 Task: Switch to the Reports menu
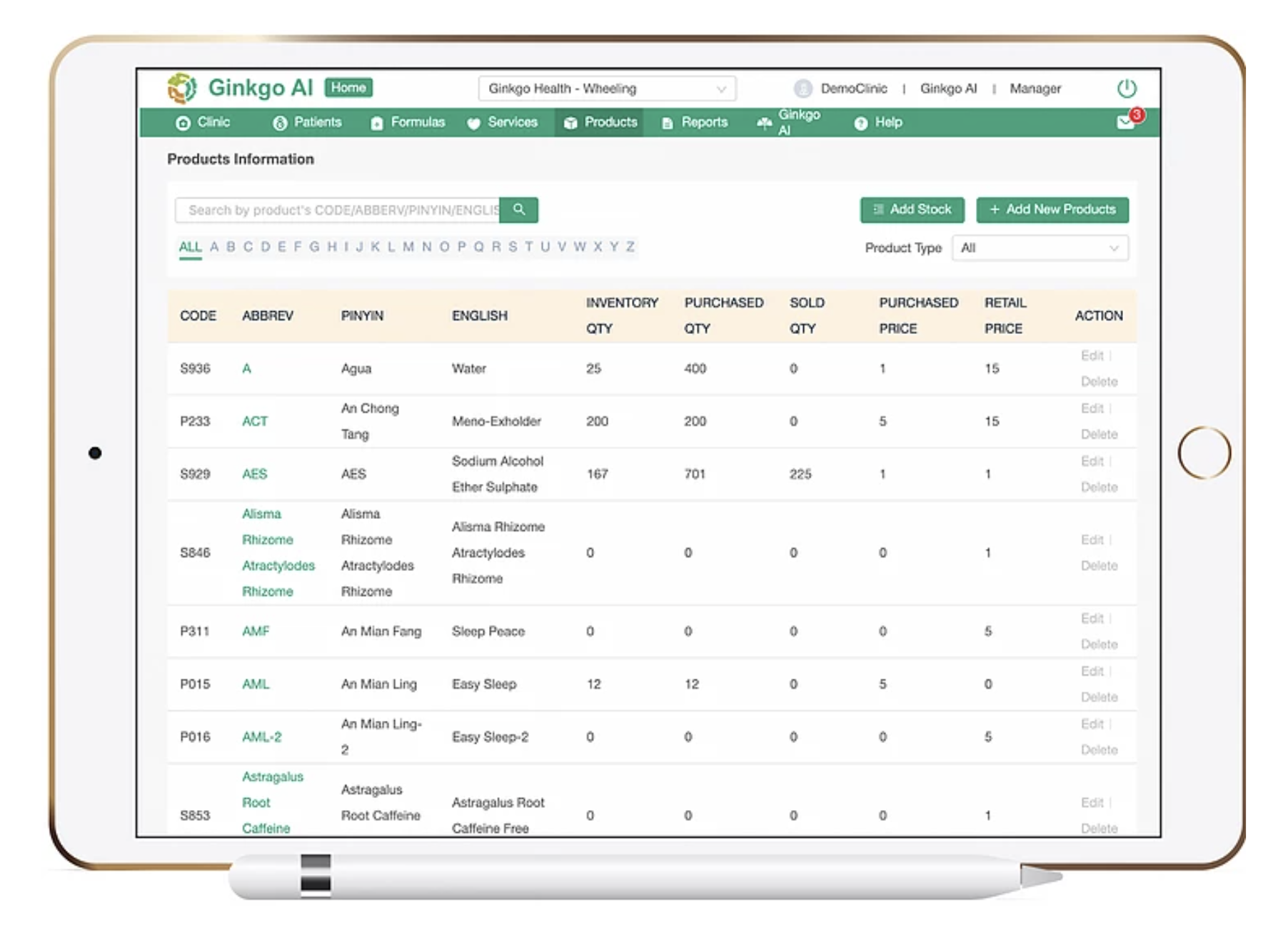click(695, 122)
